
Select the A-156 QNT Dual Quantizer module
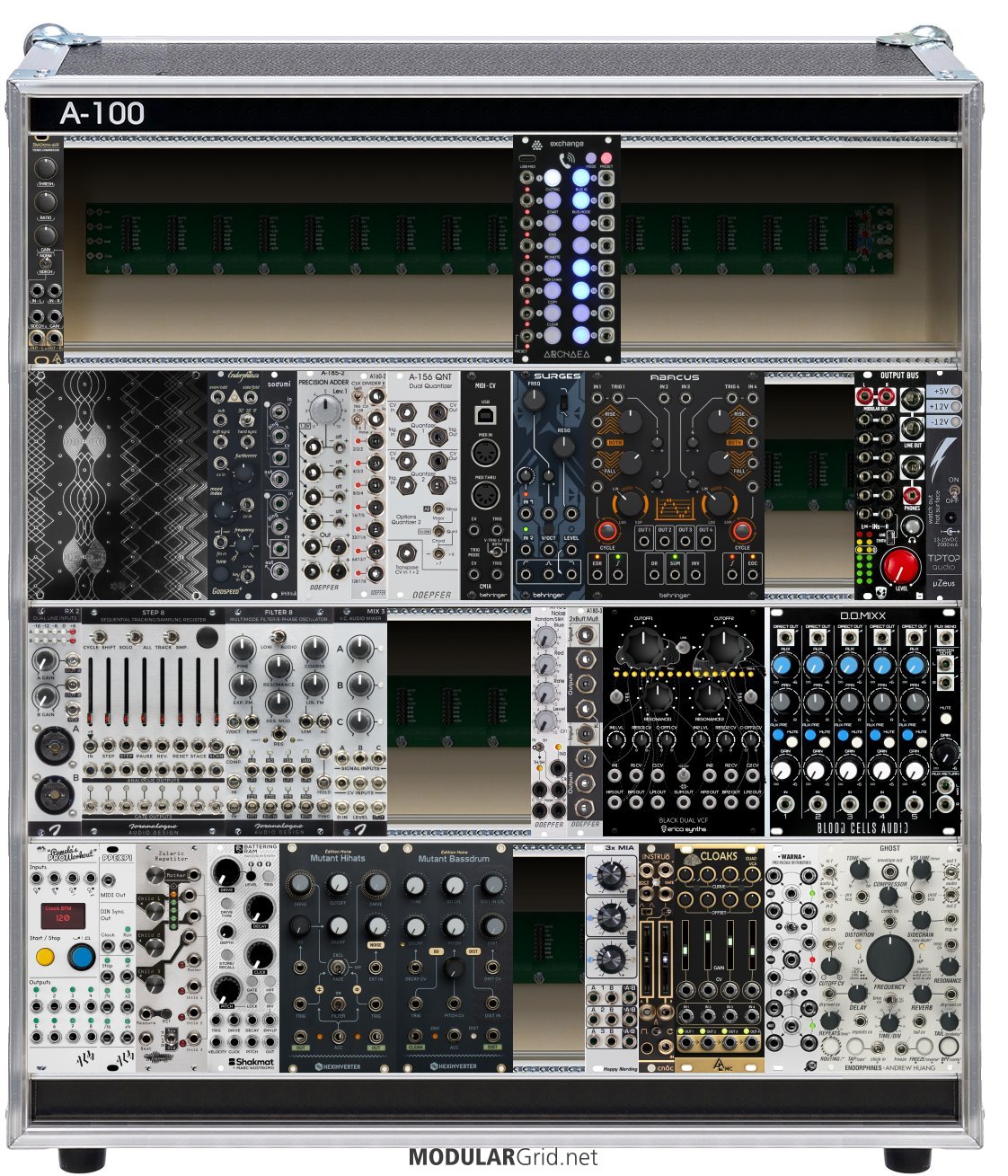click(423, 485)
